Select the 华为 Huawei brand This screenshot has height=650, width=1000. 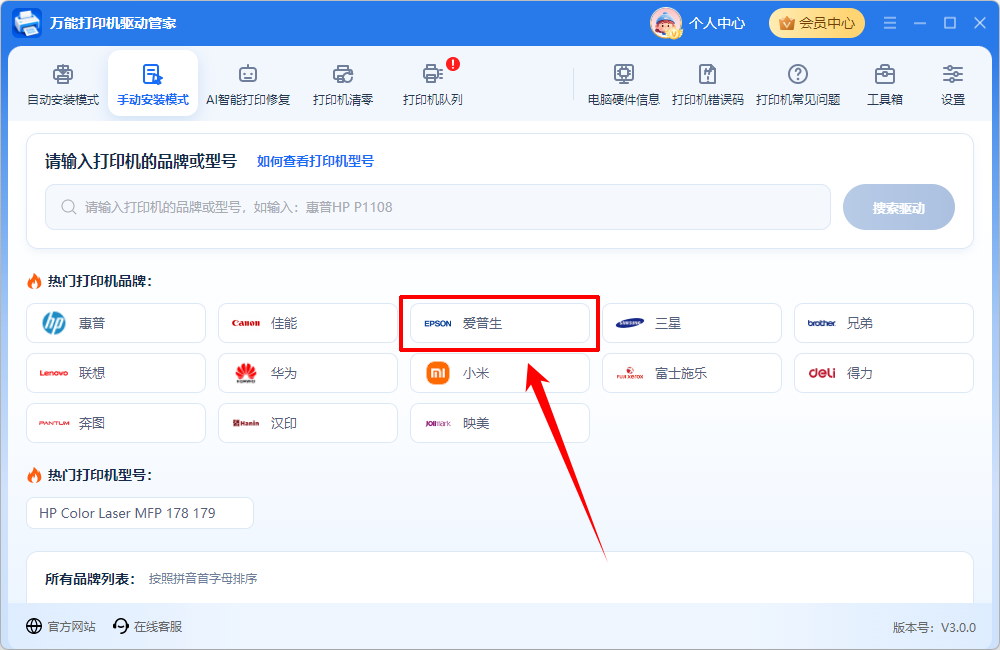308,373
